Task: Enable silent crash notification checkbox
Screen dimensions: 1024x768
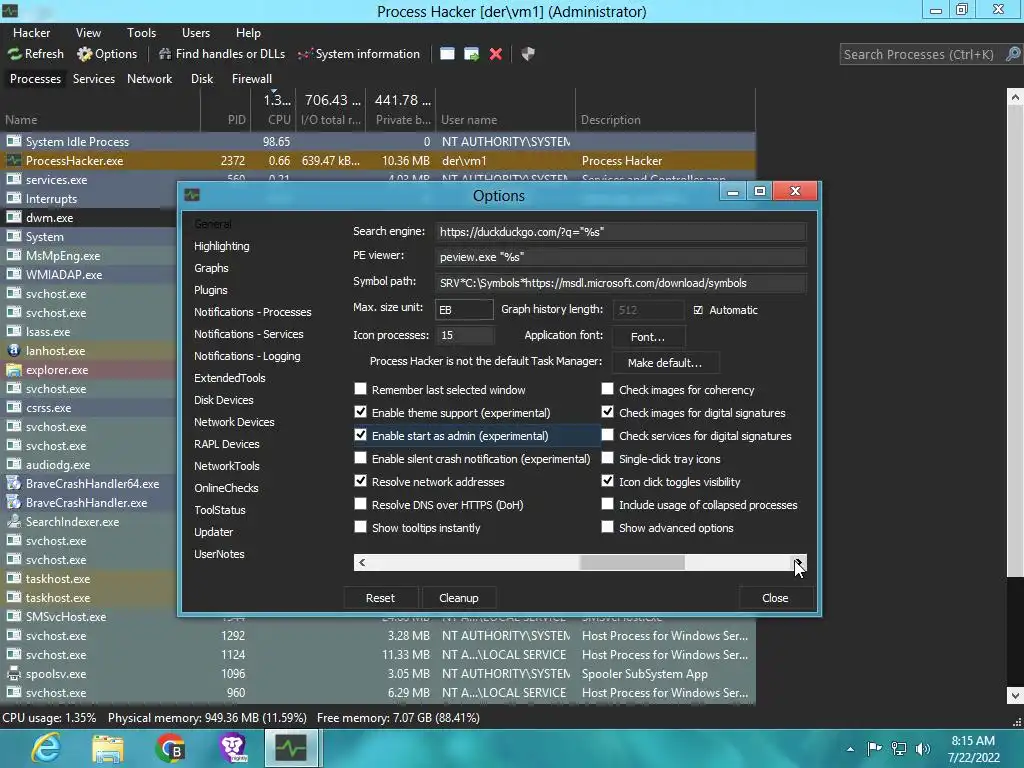Action: pos(360,458)
